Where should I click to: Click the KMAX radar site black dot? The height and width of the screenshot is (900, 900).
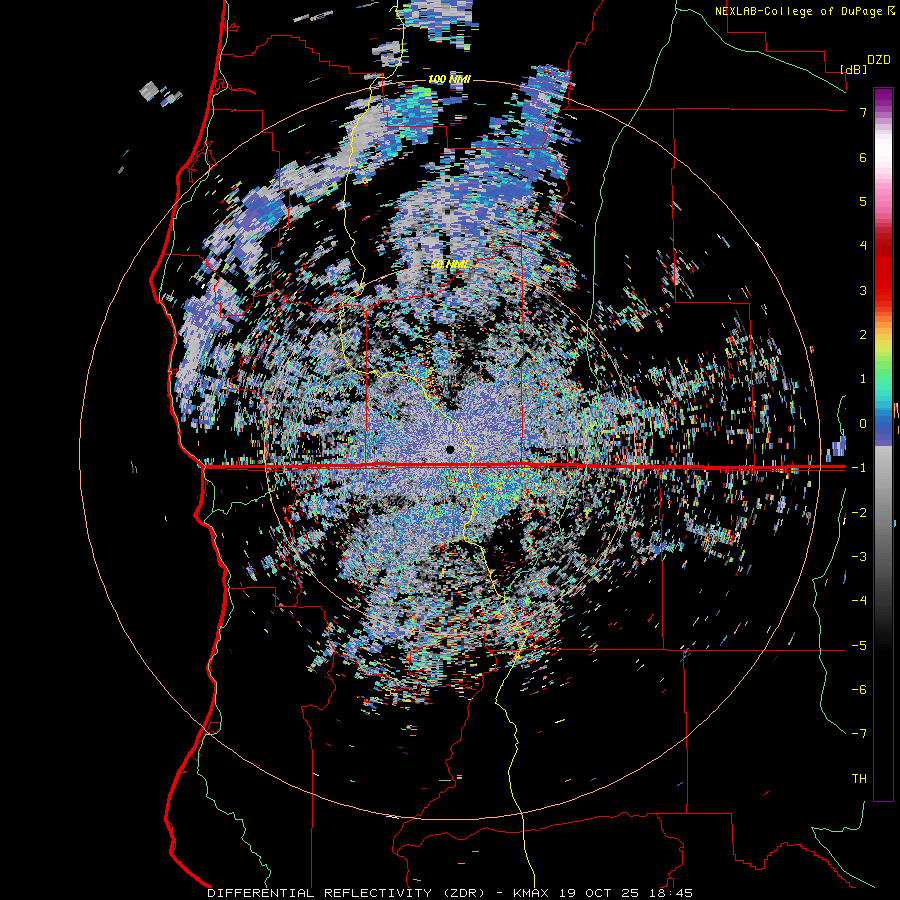tap(451, 449)
